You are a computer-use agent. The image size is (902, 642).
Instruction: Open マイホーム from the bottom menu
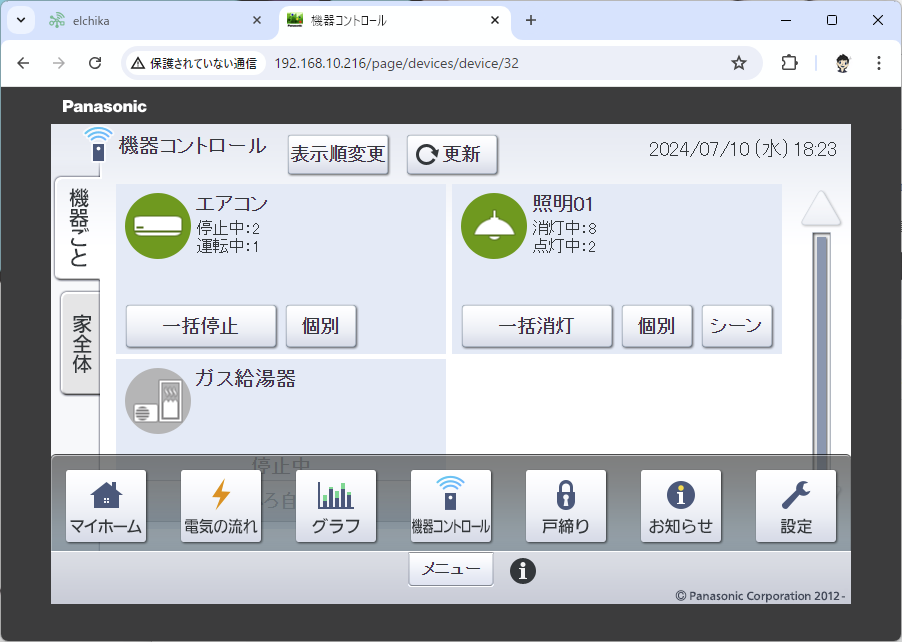[x=106, y=506]
